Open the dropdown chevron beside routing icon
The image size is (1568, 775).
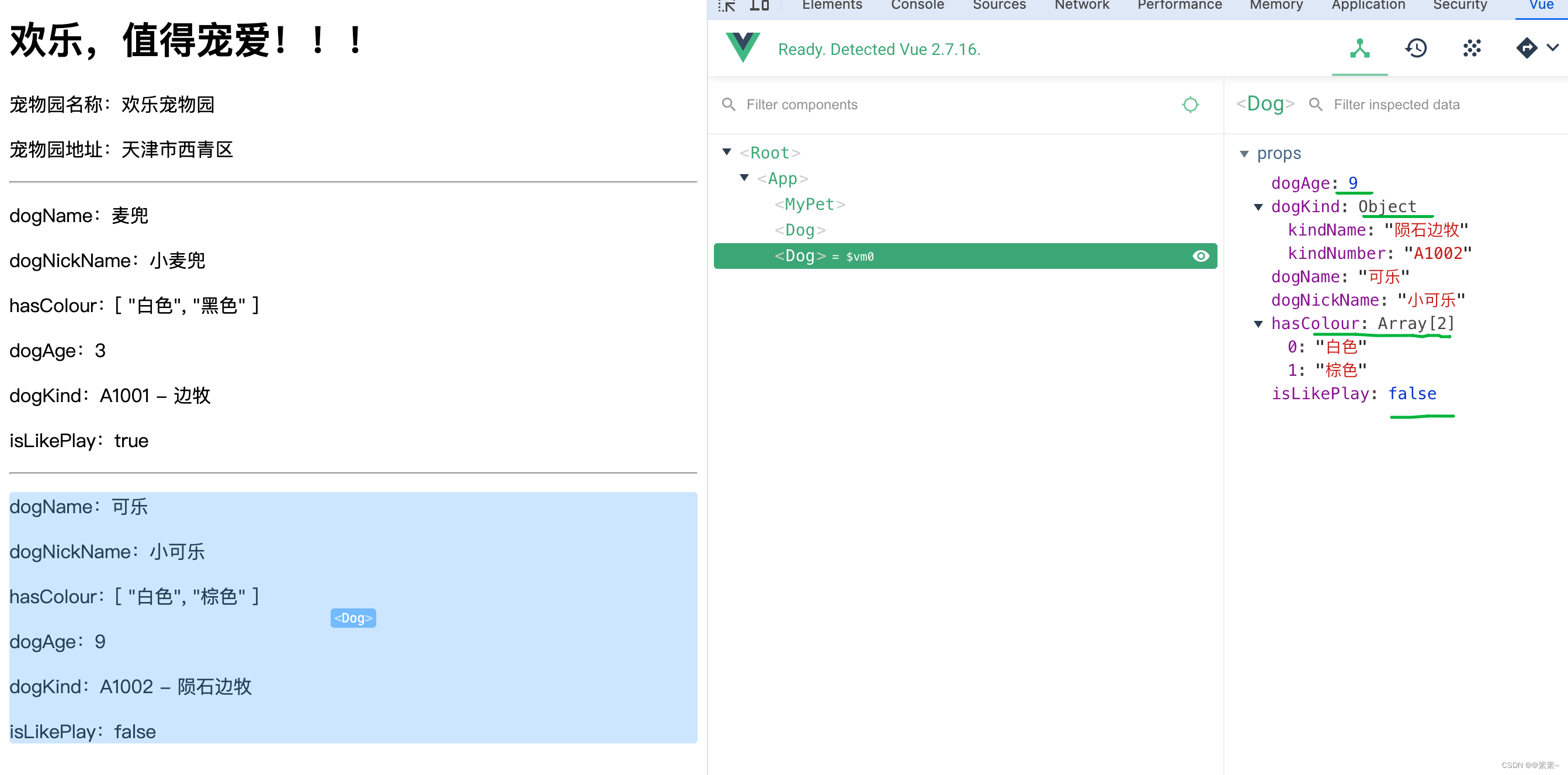(1553, 48)
